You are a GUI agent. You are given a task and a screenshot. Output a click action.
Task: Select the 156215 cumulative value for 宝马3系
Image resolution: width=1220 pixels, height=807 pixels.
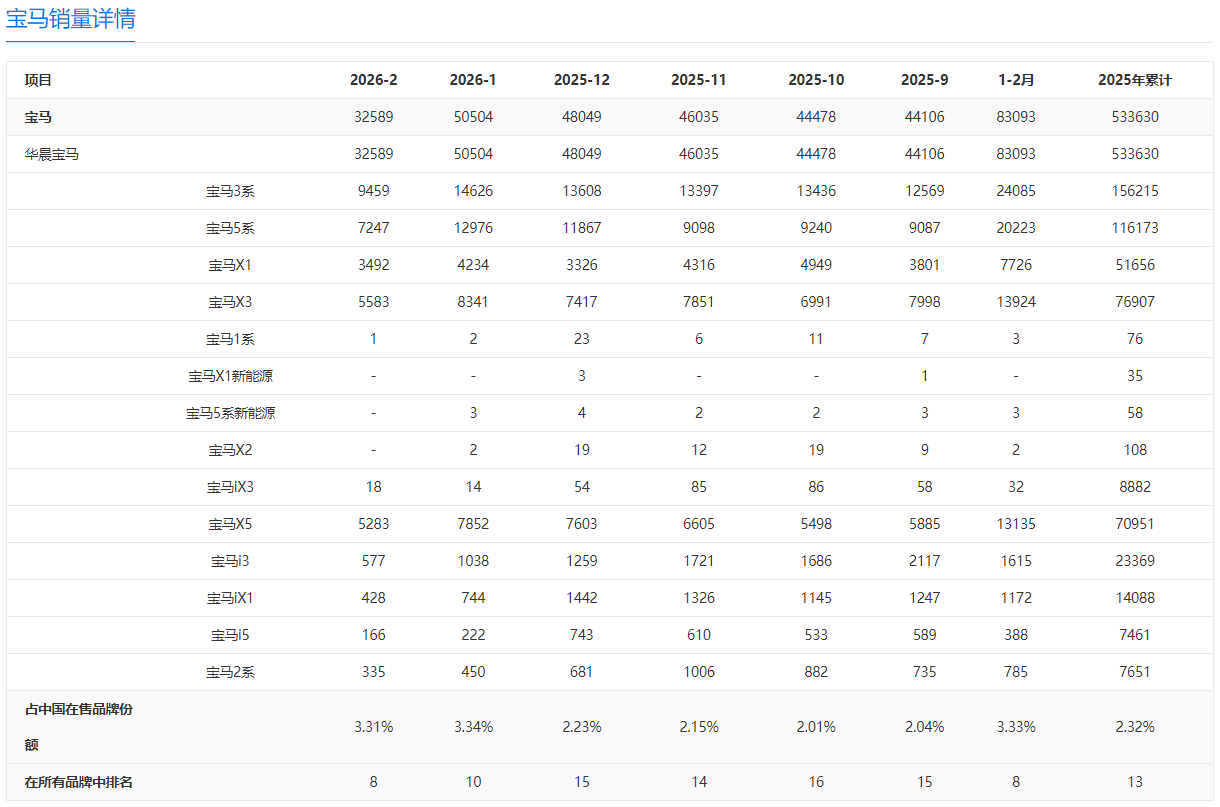1135,191
